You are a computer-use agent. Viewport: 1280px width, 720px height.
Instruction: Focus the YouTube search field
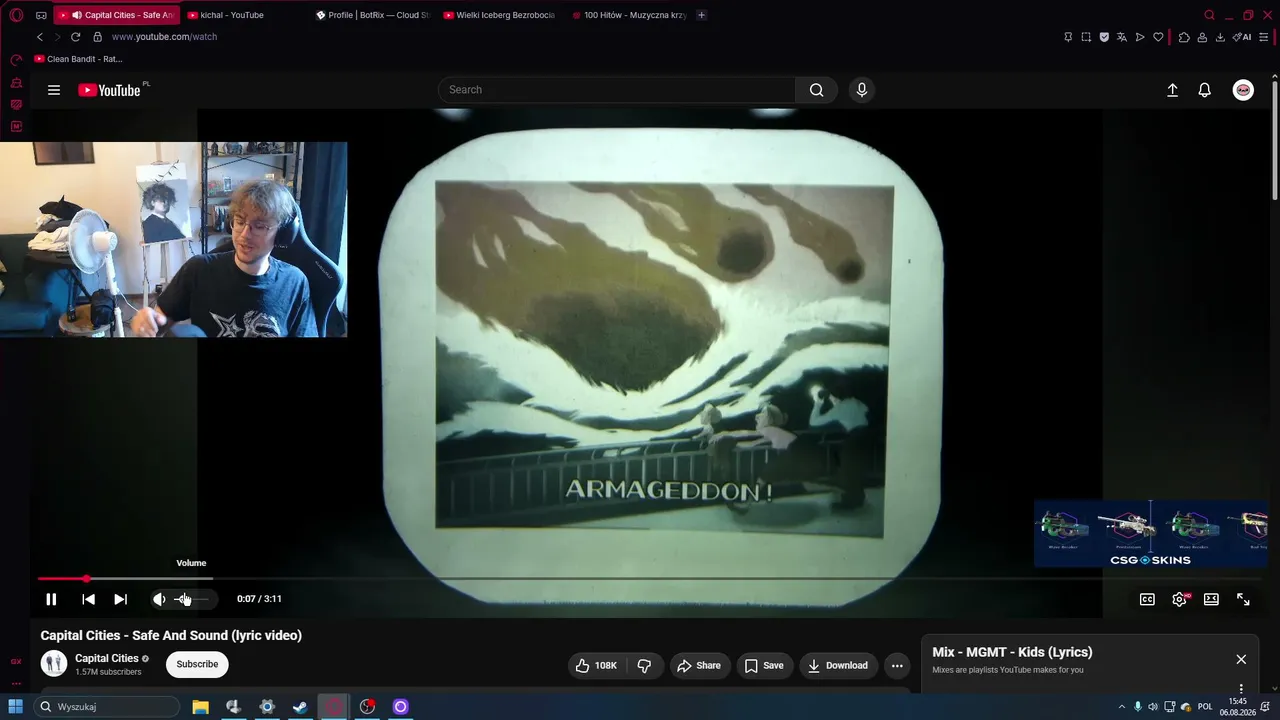point(617,90)
